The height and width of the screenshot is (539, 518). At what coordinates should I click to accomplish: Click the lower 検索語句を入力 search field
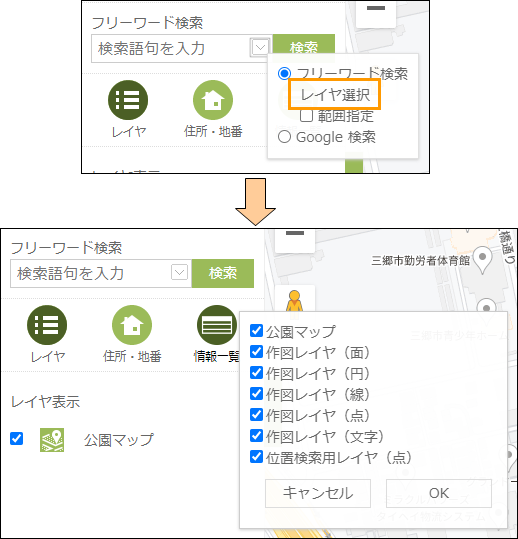[90, 273]
